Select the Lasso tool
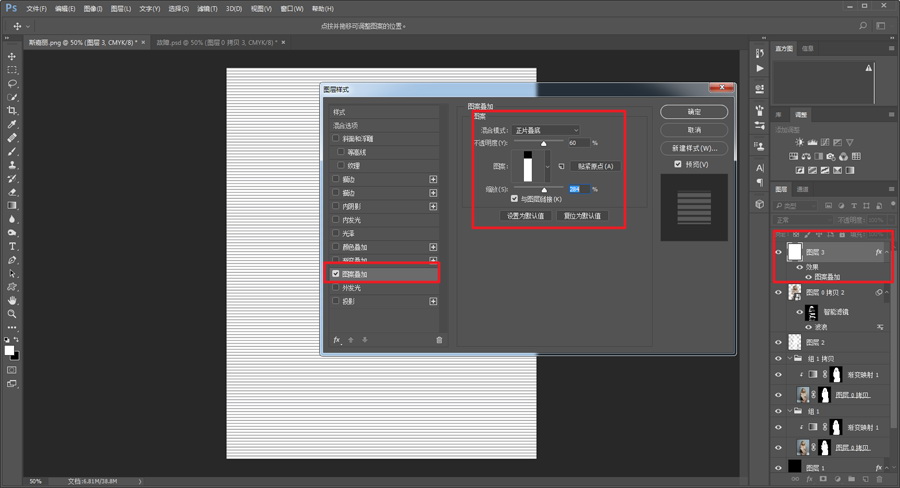Screen dimensions: 900x488 click(12, 83)
